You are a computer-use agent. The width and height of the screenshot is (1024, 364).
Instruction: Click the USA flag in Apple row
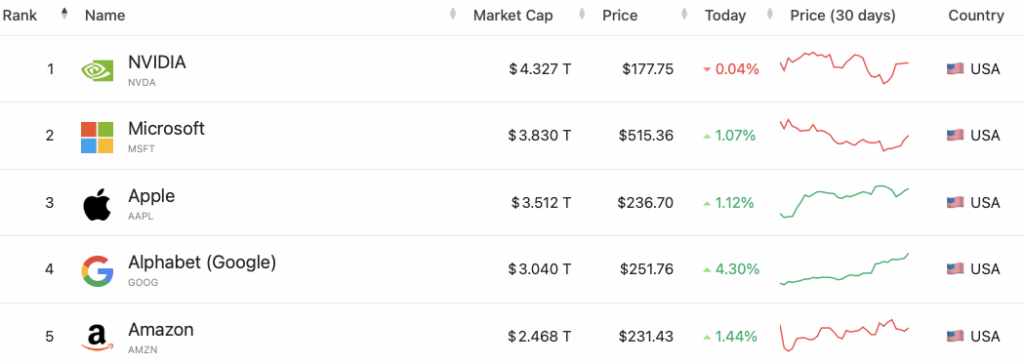pos(955,203)
